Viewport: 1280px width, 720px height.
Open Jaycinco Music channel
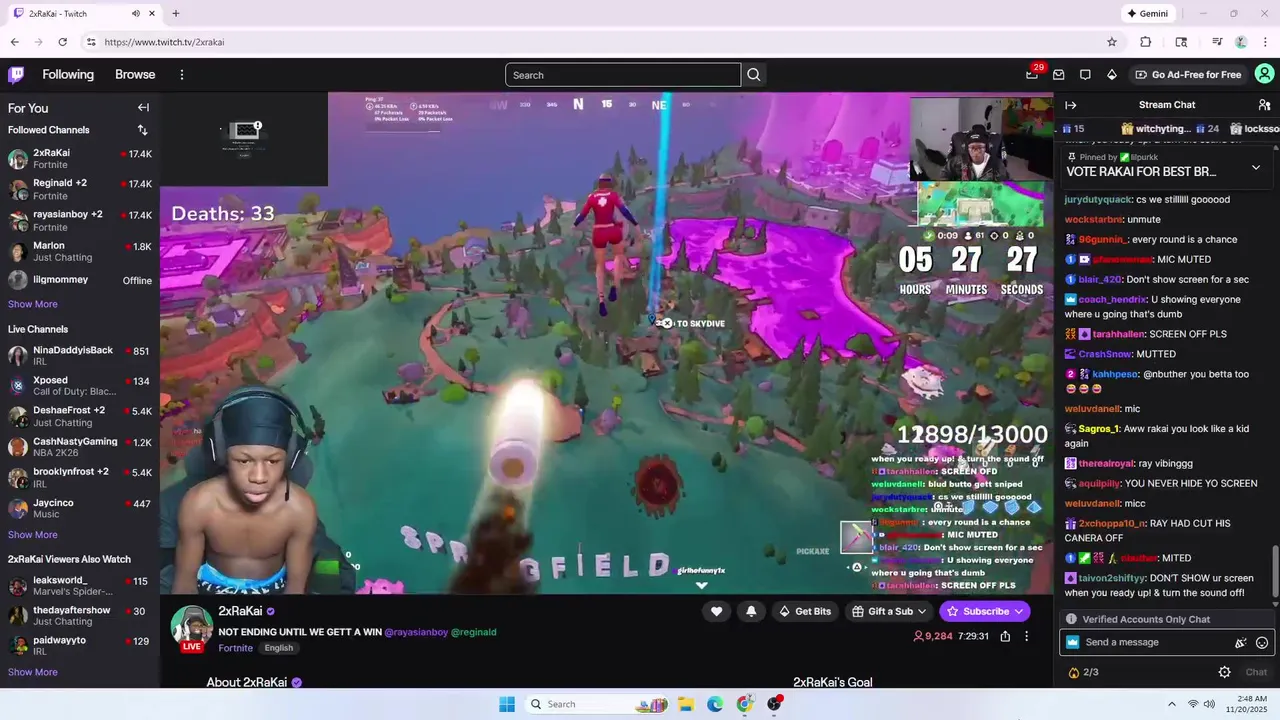(80, 509)
